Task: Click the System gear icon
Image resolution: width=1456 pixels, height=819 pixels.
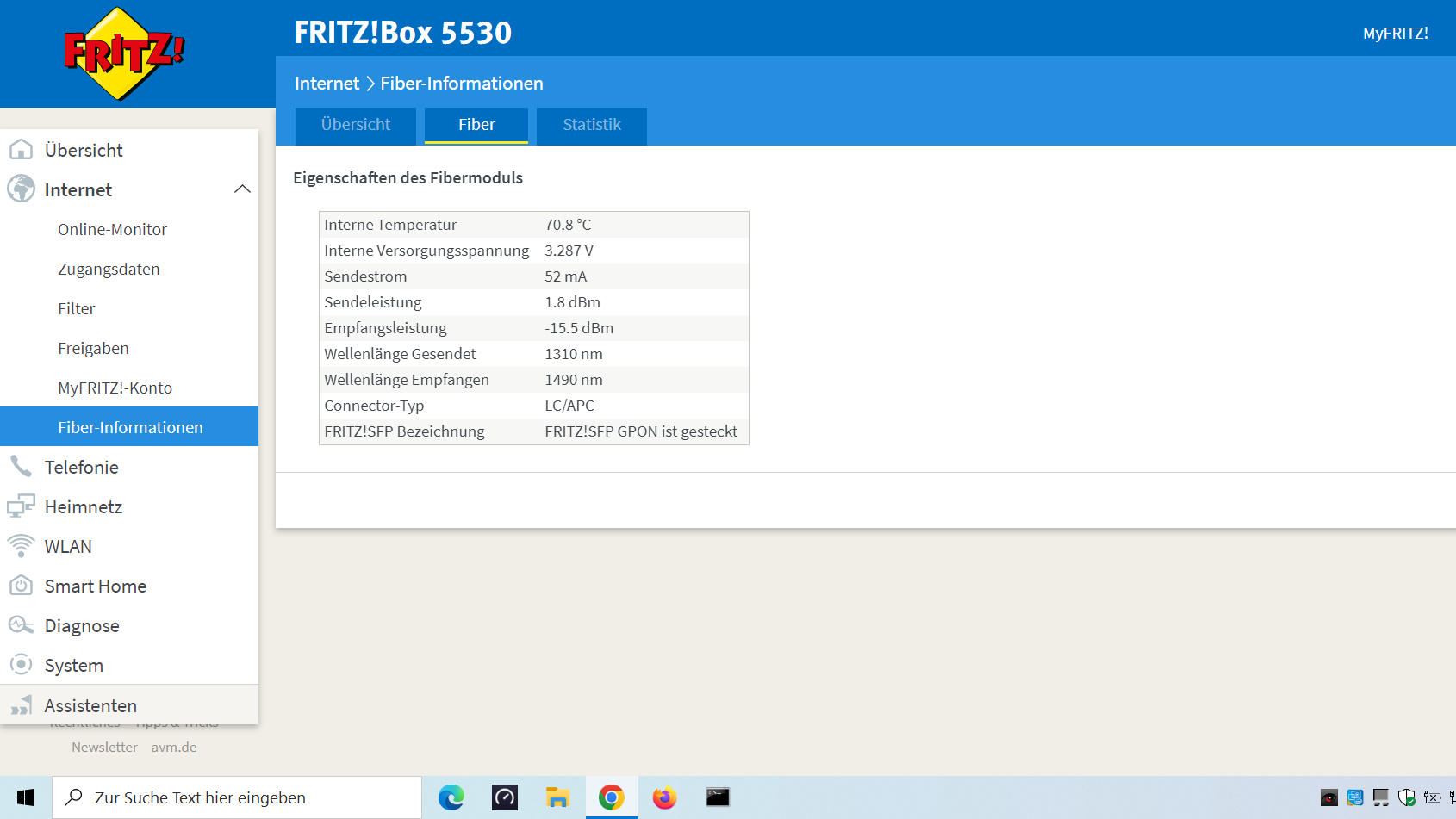Action: click(x=21, y=665)
